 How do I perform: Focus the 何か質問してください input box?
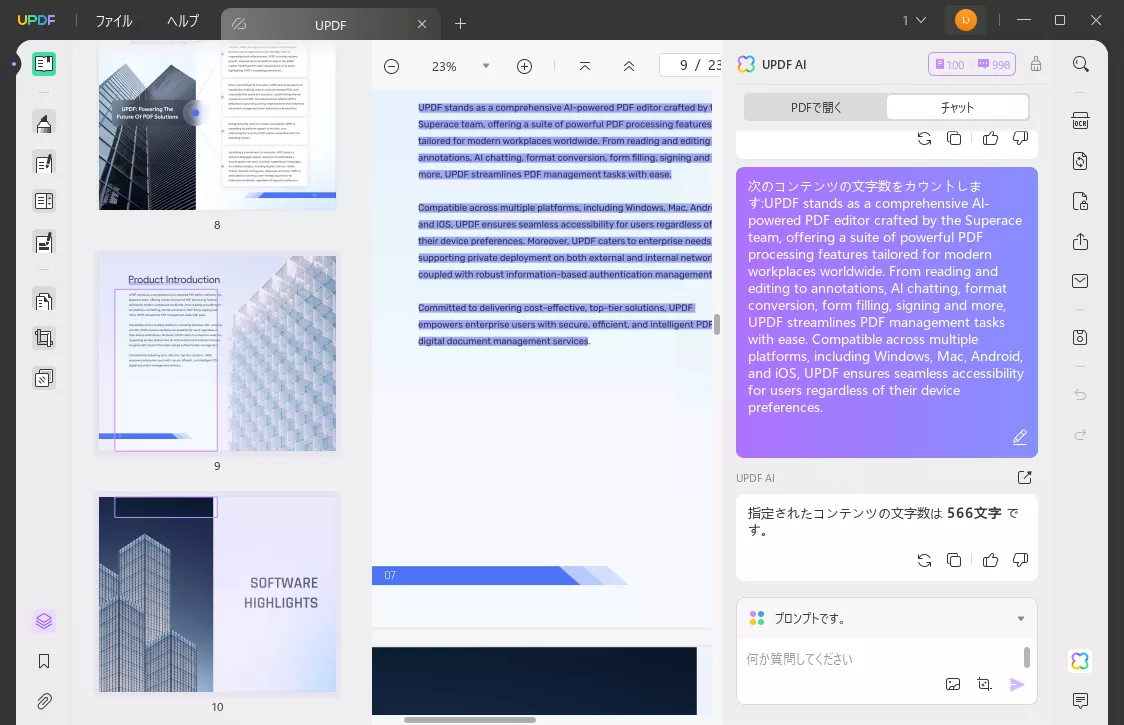[880, 659]
